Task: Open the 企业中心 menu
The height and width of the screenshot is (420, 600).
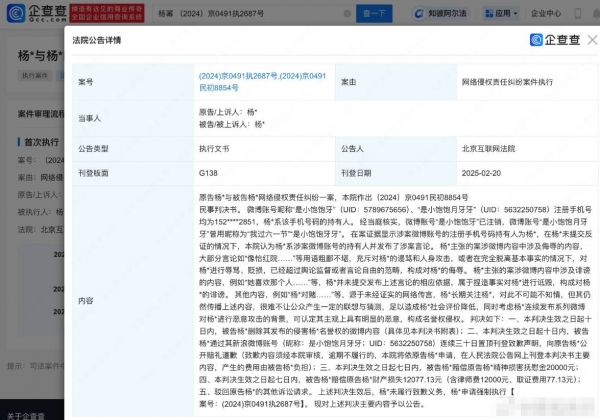Action: coord(550,15)
